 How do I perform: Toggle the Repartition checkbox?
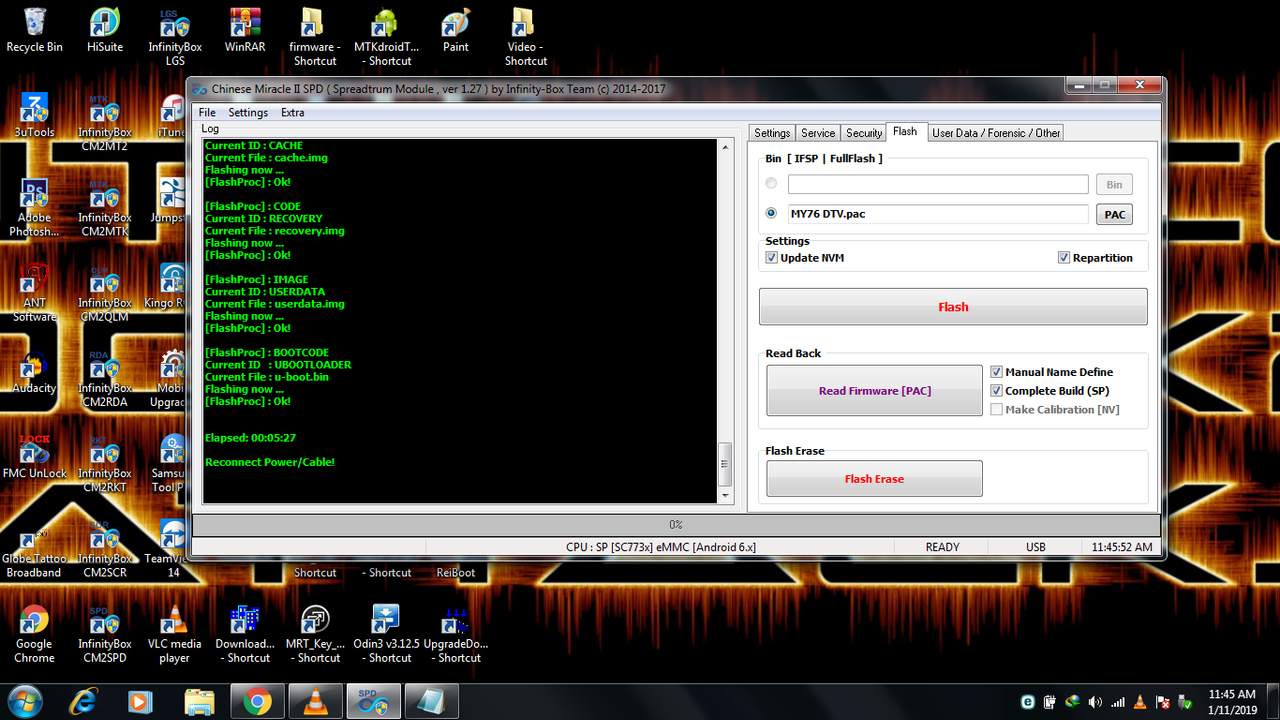pos(1063,257)
